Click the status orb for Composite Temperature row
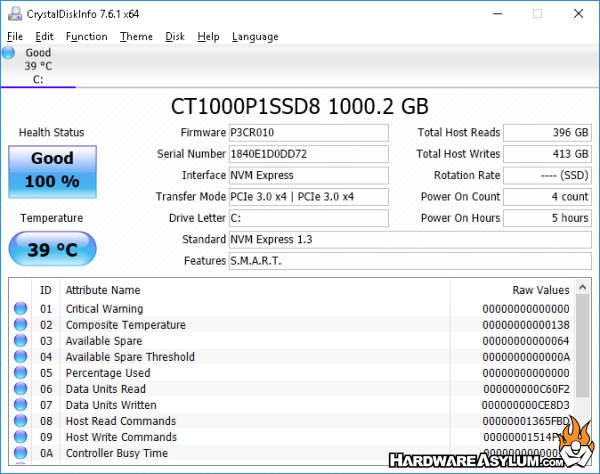The image size is (600, 474). [x=21, y=324]
